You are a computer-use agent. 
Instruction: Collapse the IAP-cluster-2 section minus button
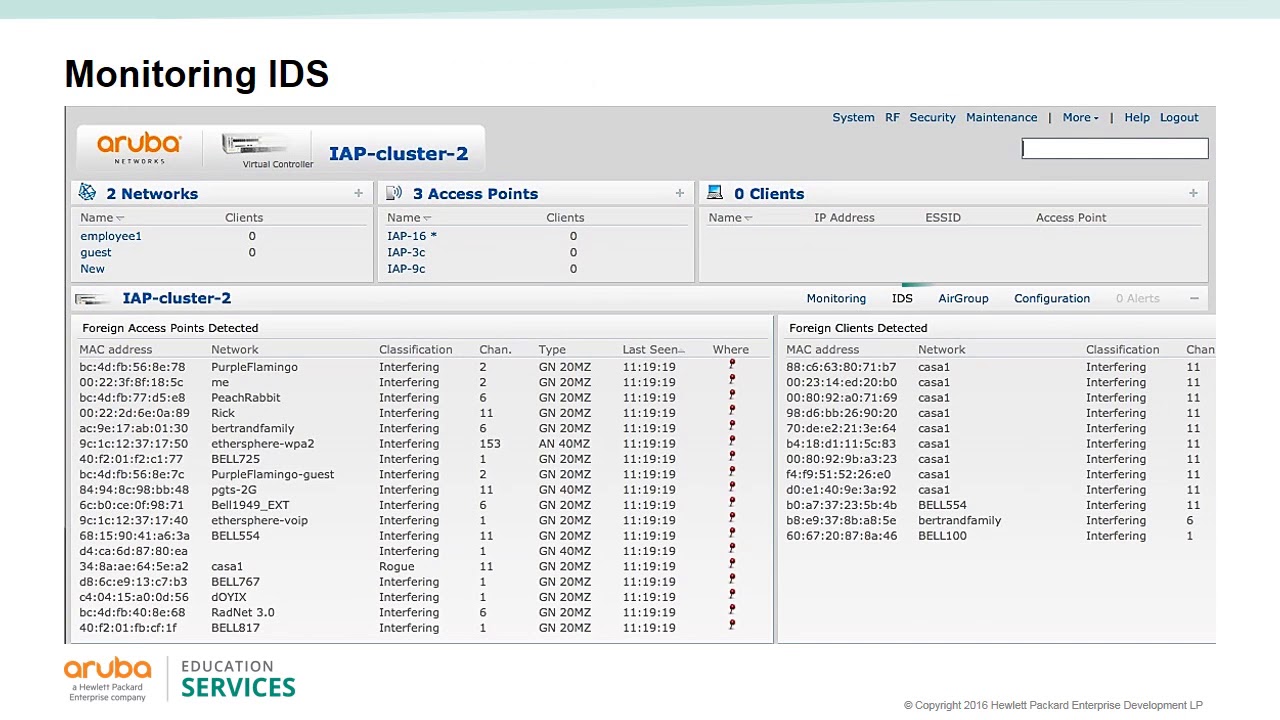(1194, 298)
